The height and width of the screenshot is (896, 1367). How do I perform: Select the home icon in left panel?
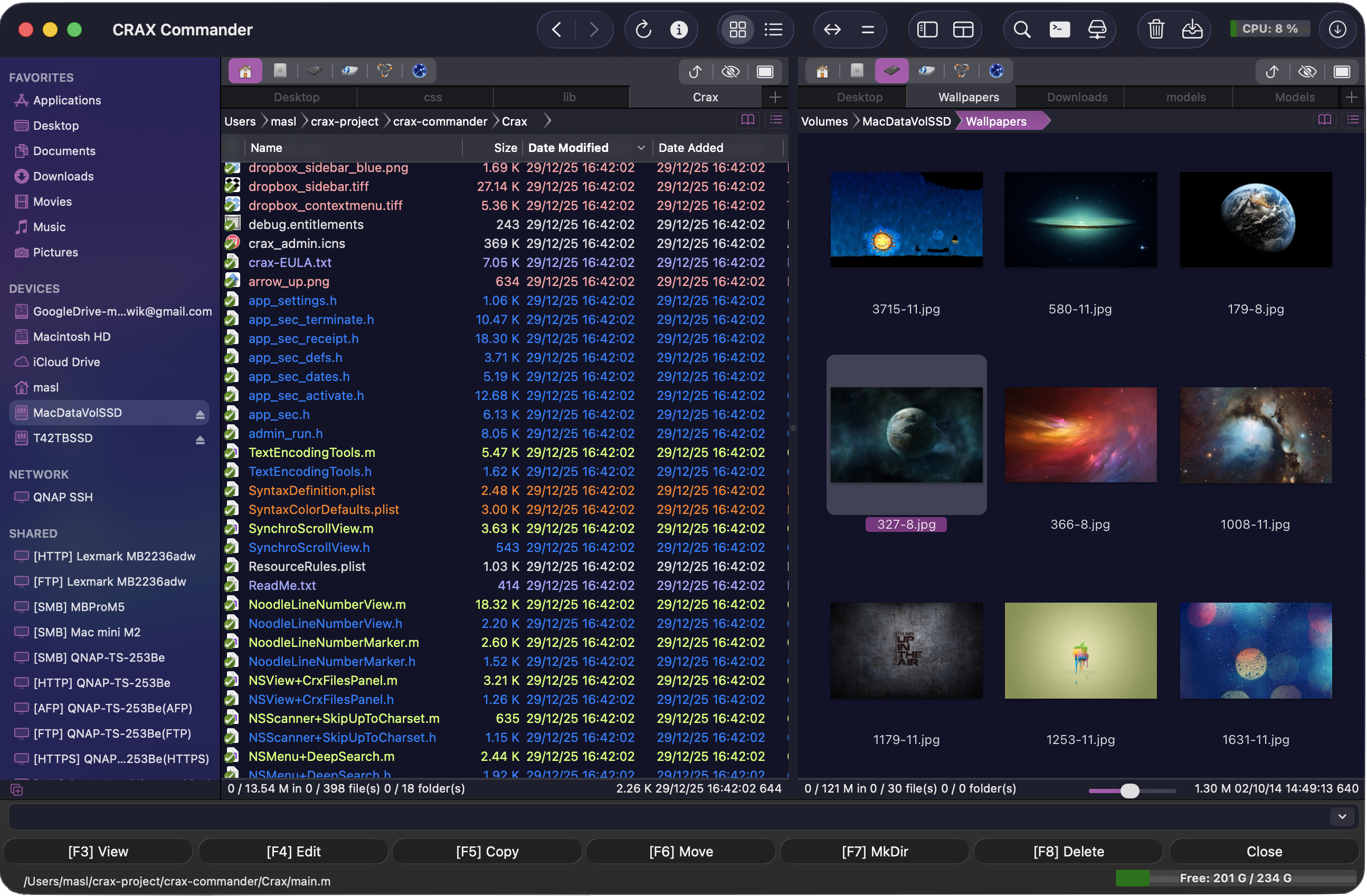coord(245,70)
